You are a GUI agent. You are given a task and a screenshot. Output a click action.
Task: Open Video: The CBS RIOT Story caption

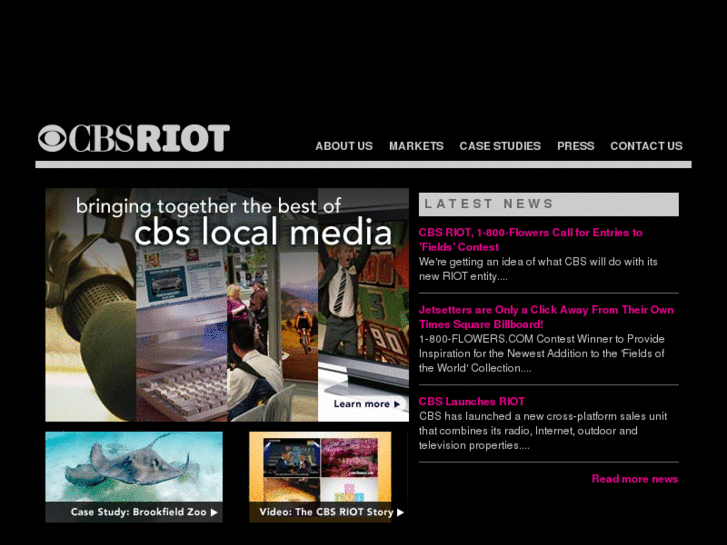(326, 512)
